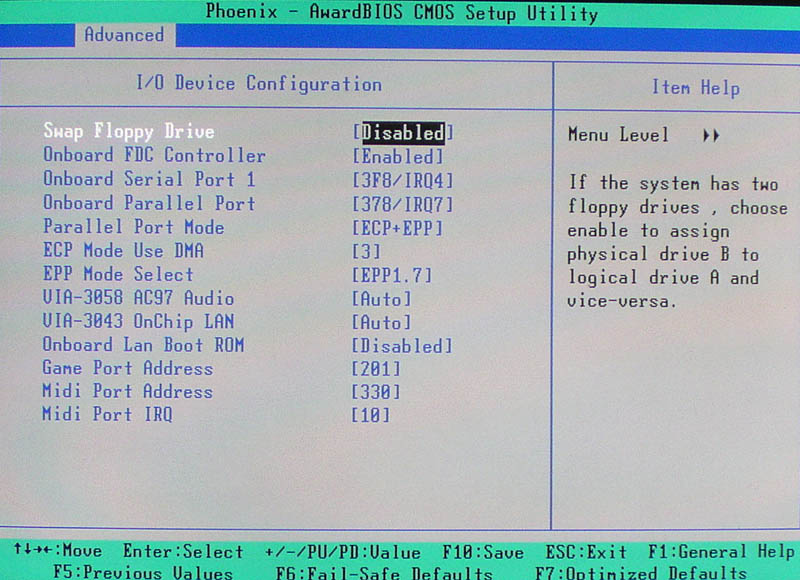Change the 378/IRQ7 parallel port value
Viewport: 800px width, 580px height.
(403, 205)
